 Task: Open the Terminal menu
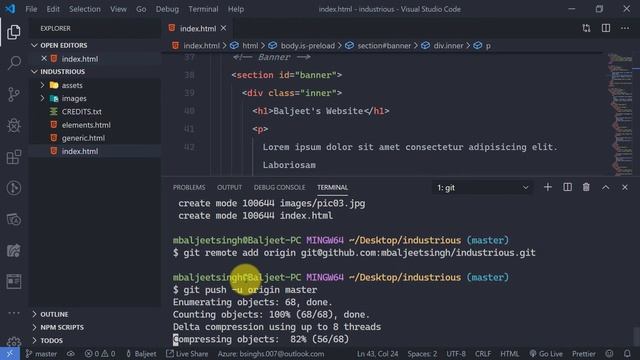coord(203,9)
